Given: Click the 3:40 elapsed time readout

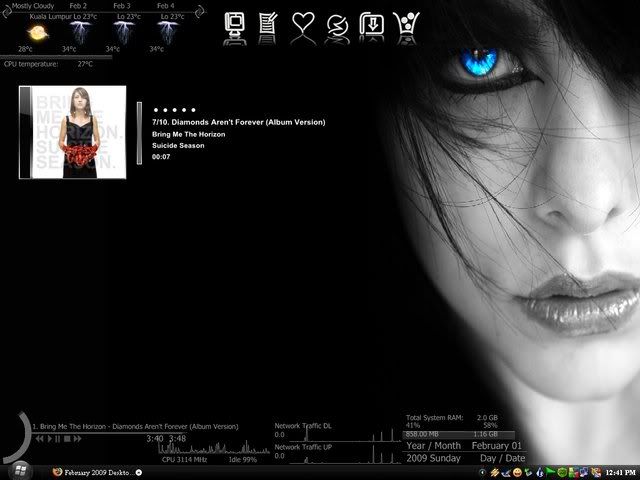Looking at the screenshot, I should (x=155, y=439).
